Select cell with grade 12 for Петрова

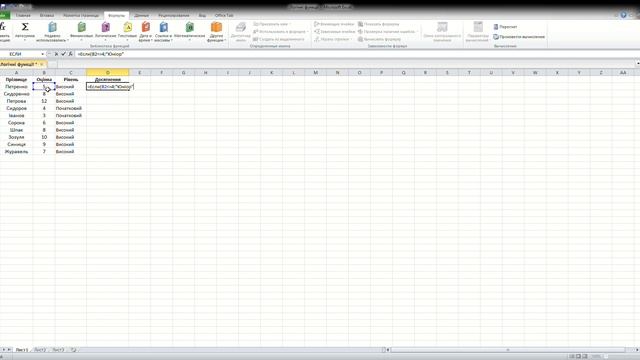[44, 101]
